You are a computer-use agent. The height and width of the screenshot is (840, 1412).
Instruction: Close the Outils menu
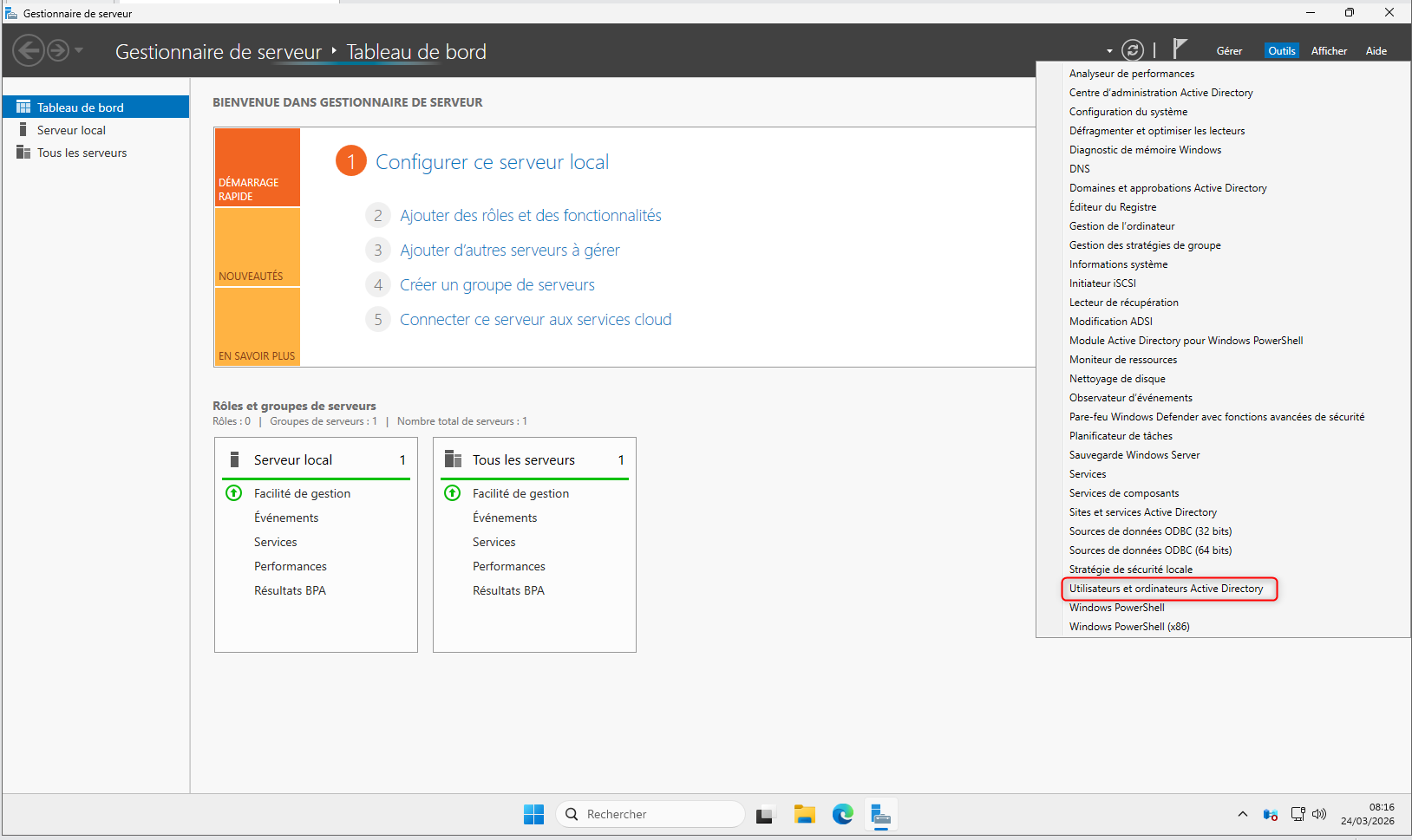coord(1281,51)
